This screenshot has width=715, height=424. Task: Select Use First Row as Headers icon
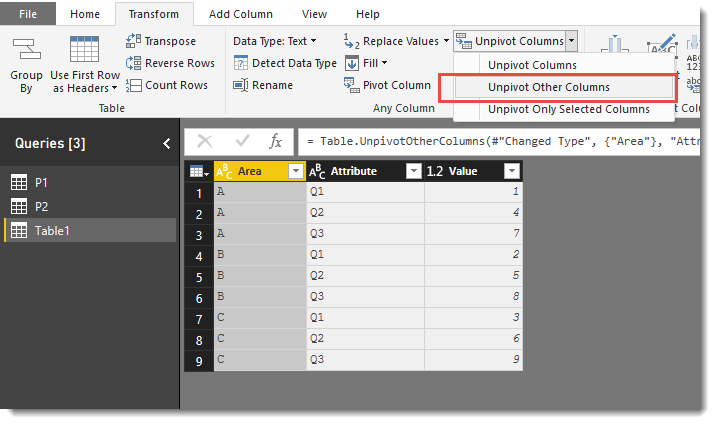[84, 49]
